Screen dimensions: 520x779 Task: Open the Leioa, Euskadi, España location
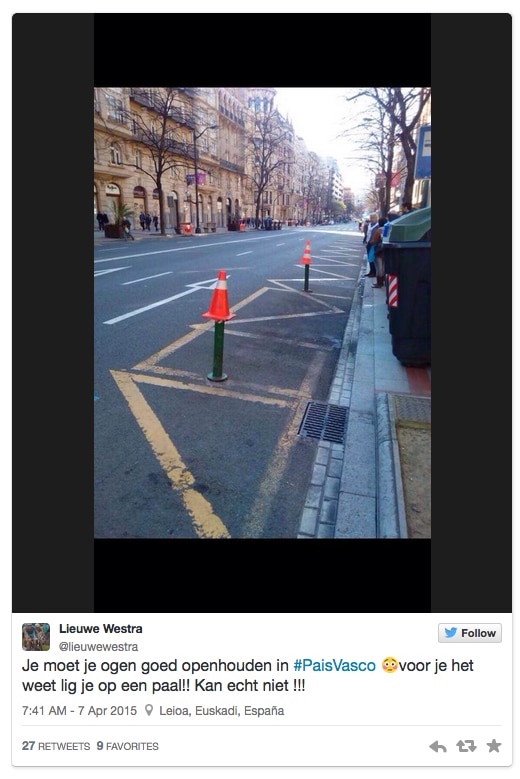pos(222,710)
